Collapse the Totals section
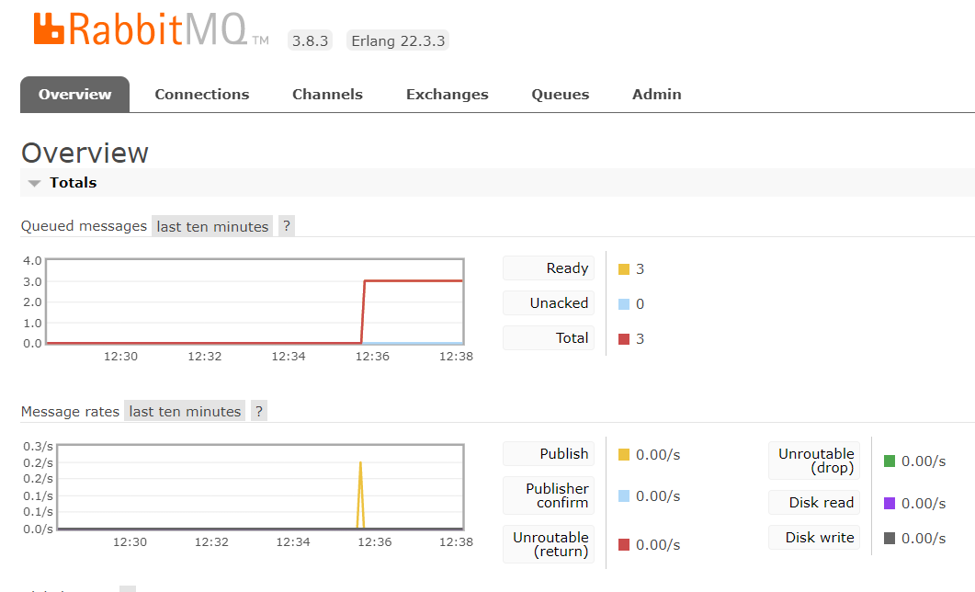Viewport: 975px width, 592px height. (x=37, y=183)
